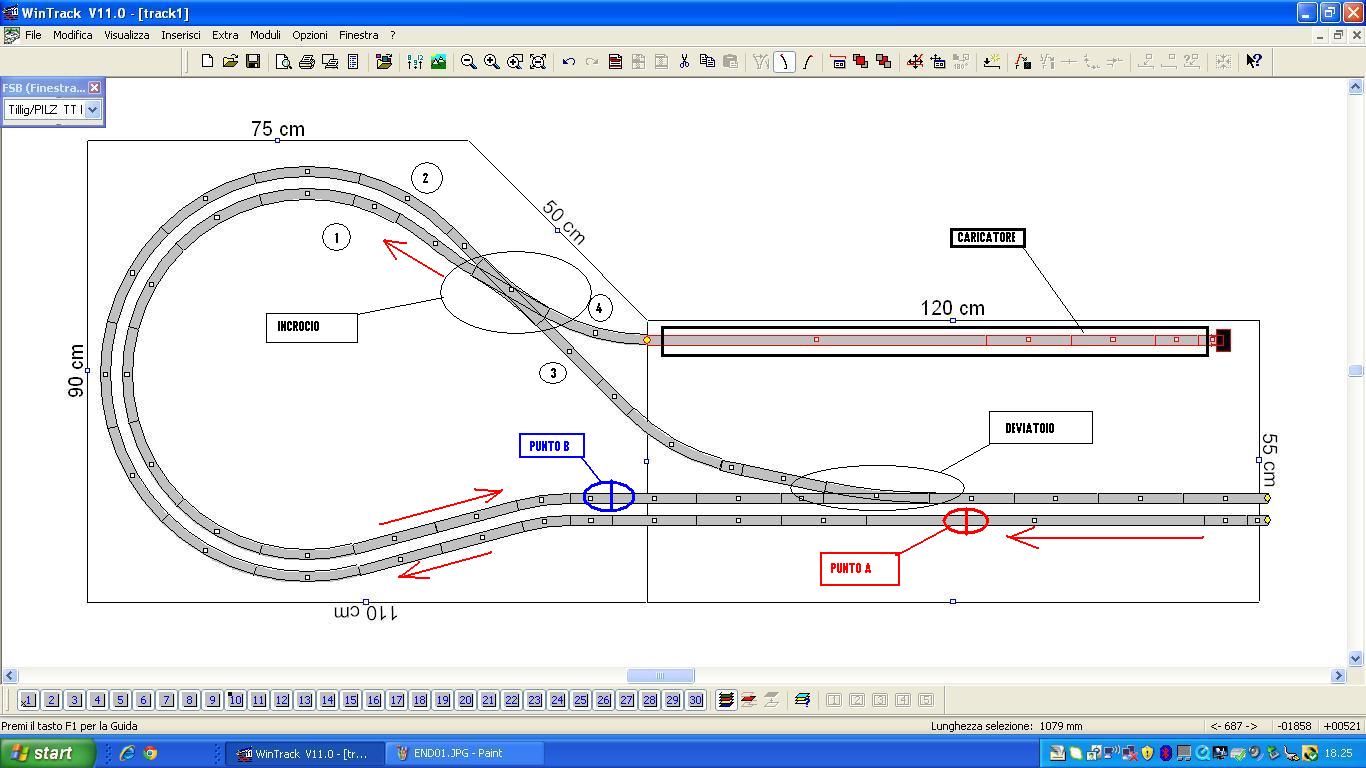Click the landscape picture icon
The height and width of the screenshot is (768, 1366).
438,61
